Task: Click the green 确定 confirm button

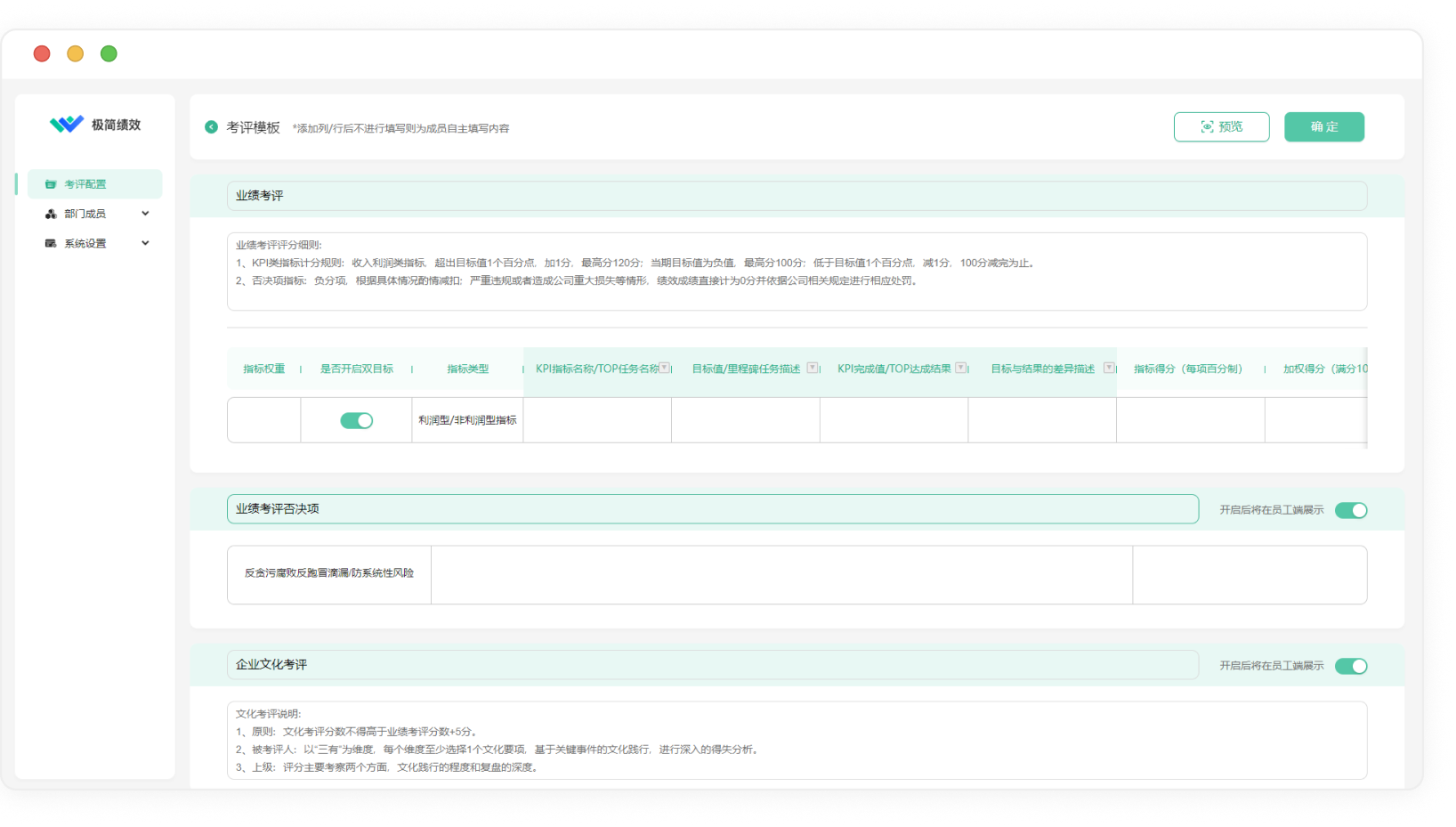Action: coord(1323,127)
